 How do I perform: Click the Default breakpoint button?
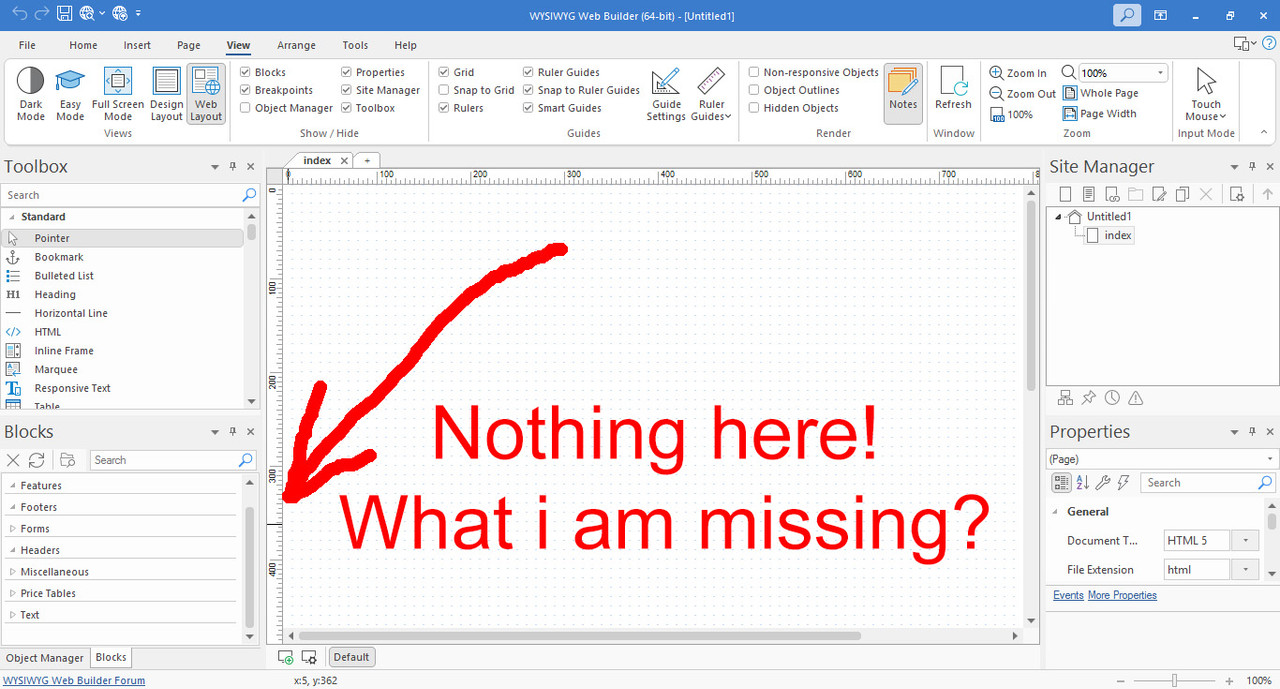pyautogui.click(x=351, y=657)
